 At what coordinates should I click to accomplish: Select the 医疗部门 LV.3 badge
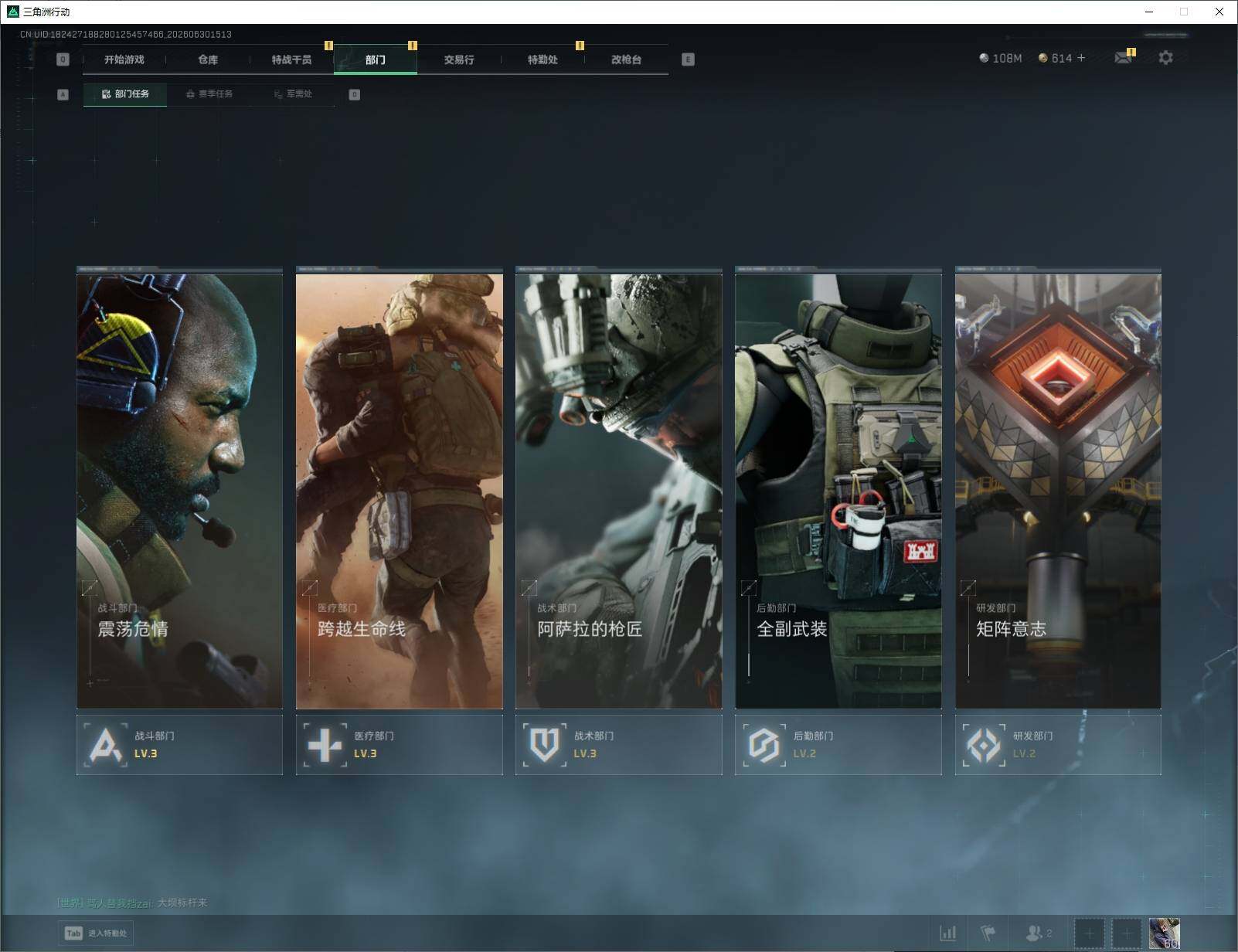click(x=399, y=745)
